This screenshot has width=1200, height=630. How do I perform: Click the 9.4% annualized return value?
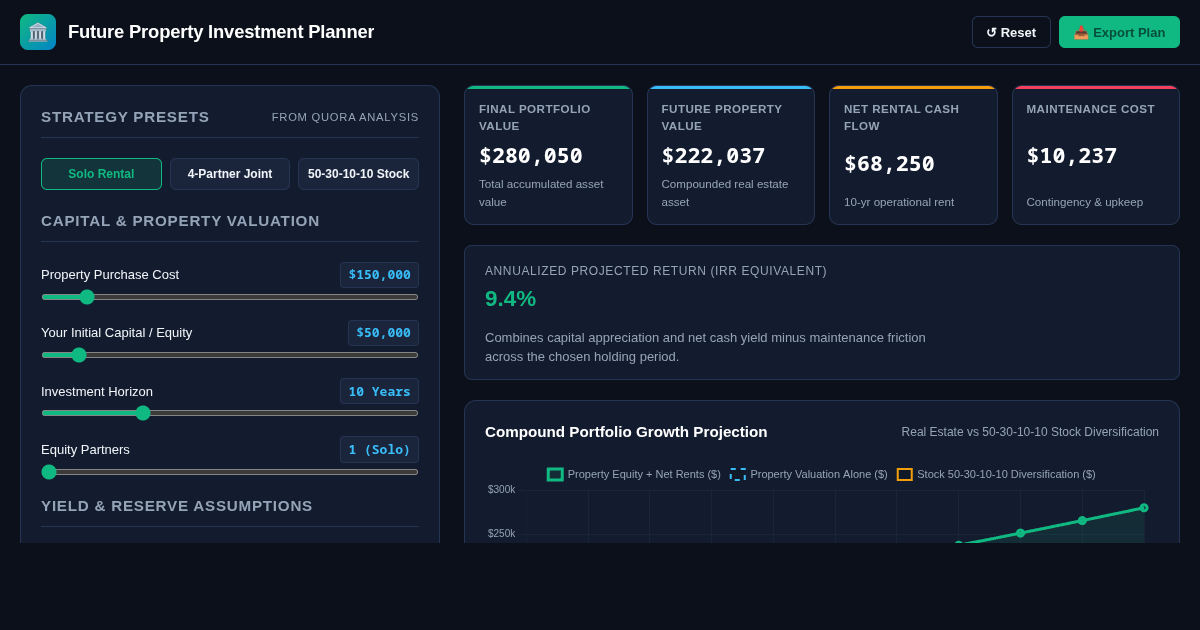coord(511,299)
